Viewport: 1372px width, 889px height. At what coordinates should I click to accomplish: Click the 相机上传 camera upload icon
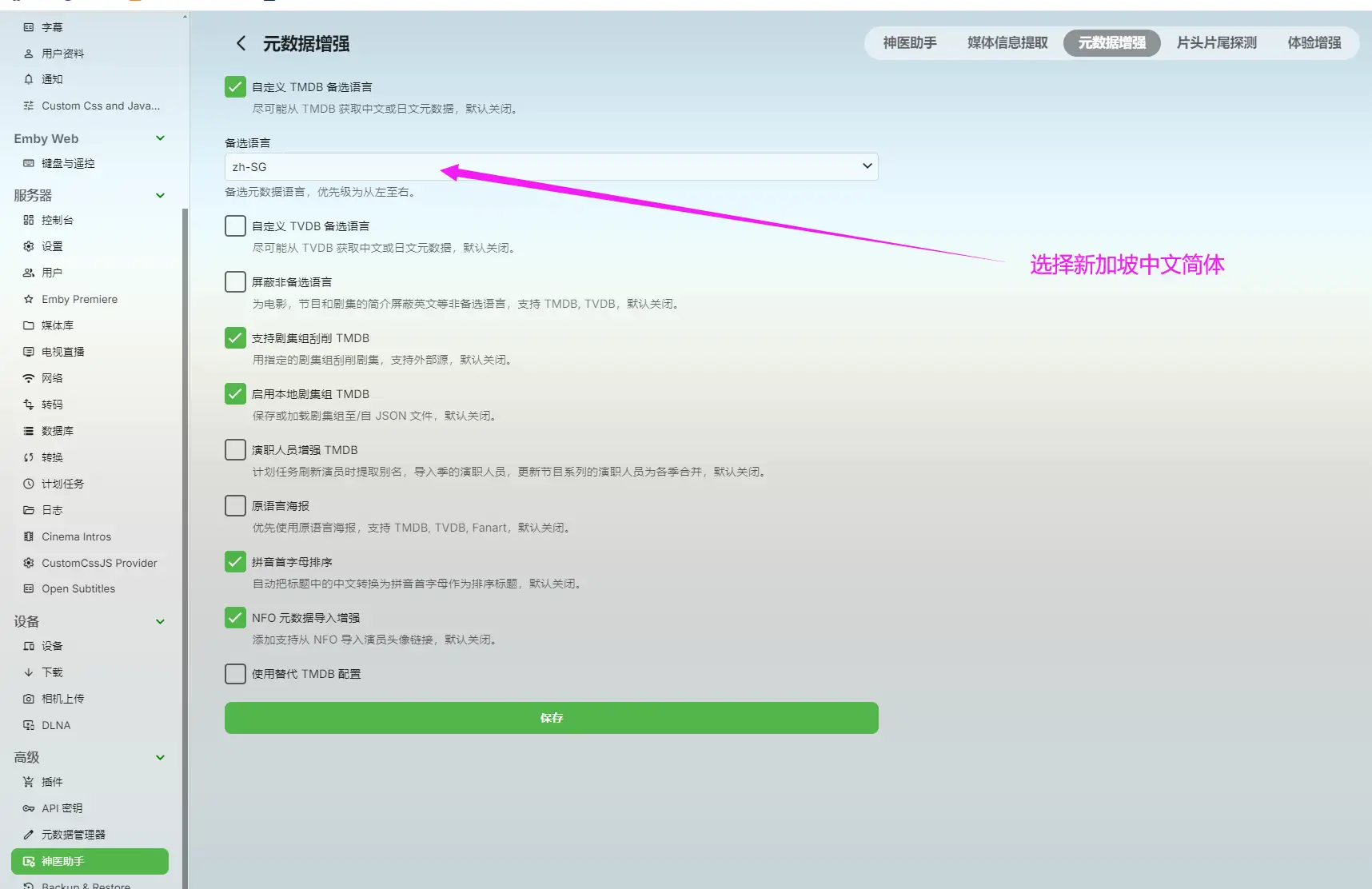[28, 698]
